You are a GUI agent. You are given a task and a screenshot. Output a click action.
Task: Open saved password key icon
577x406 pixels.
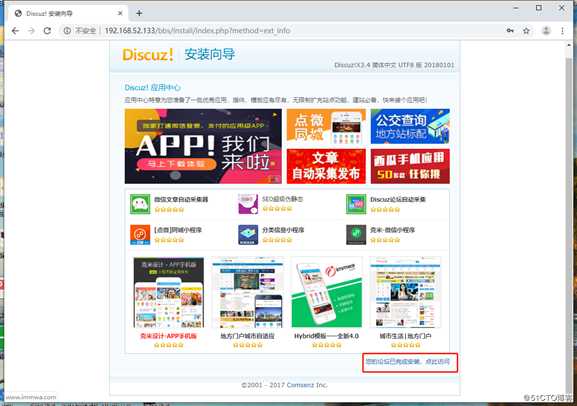[510, 31]
